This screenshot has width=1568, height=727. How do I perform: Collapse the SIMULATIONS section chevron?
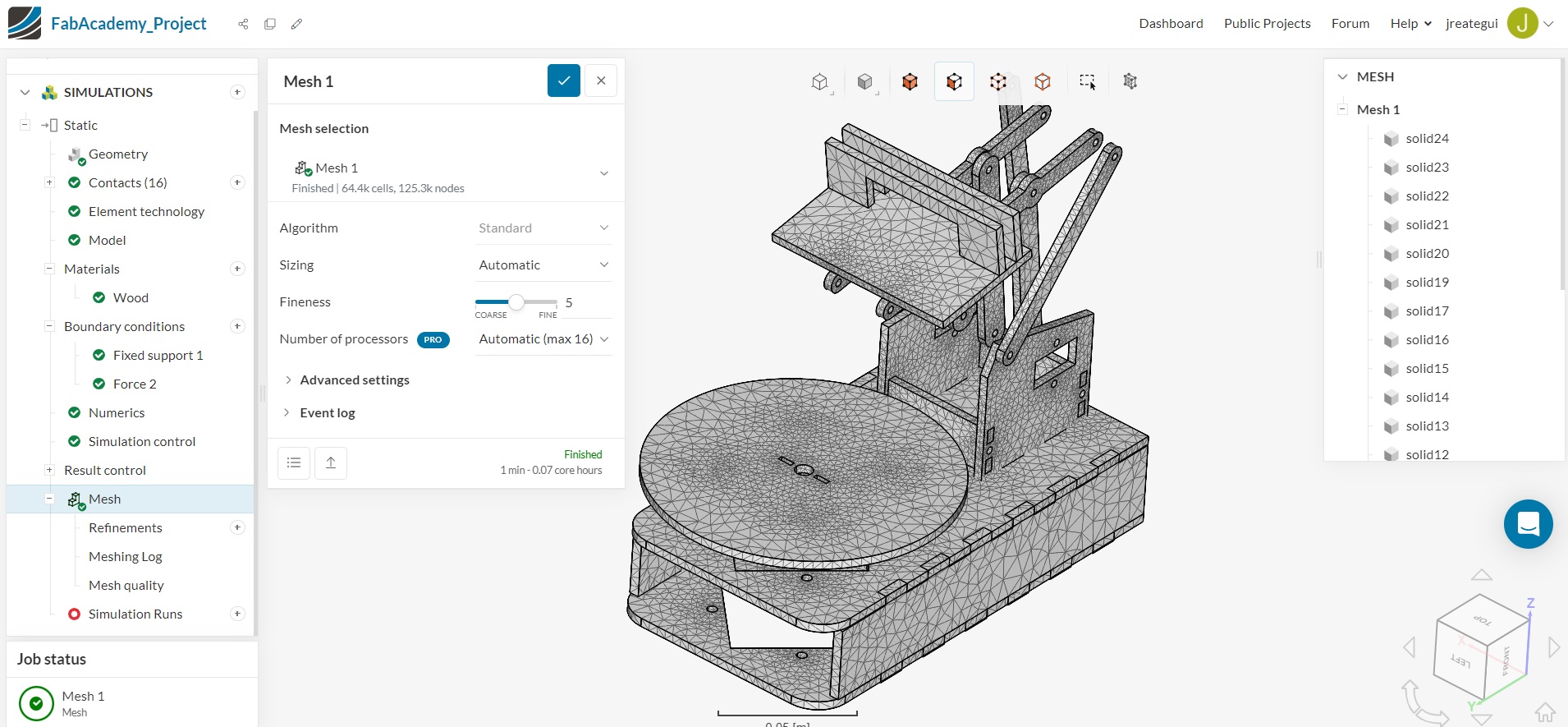(25, 92)
